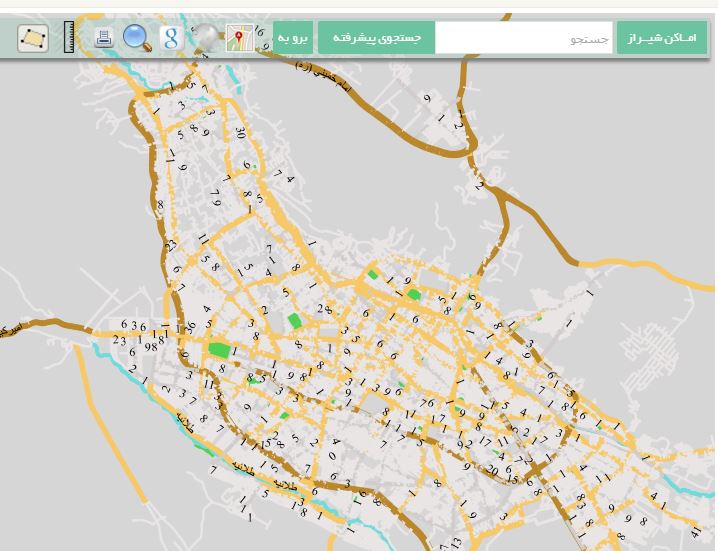Image resolution: width=718 pixels, height=551 pixels.
Task: Click the 'جستجو' search input field
Action: coord(525,38)
